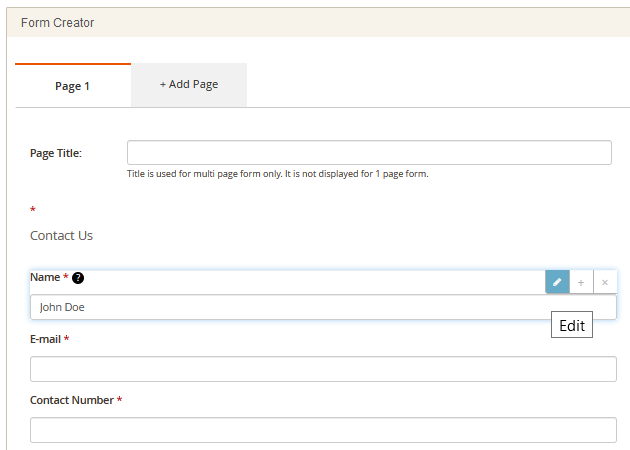Click the Edit tooltip popup
The image size is (630, 450).
click(x=572, y=326)
